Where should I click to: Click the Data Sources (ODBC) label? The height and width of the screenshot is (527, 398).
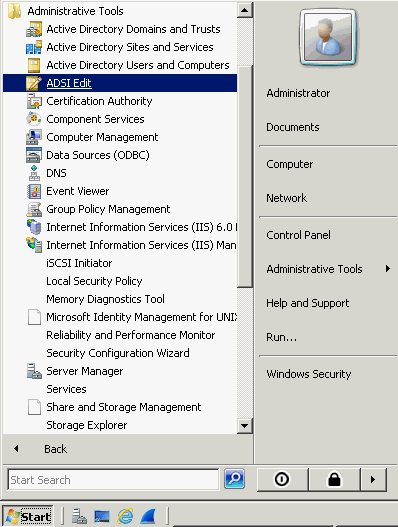[x=98, y=155]
